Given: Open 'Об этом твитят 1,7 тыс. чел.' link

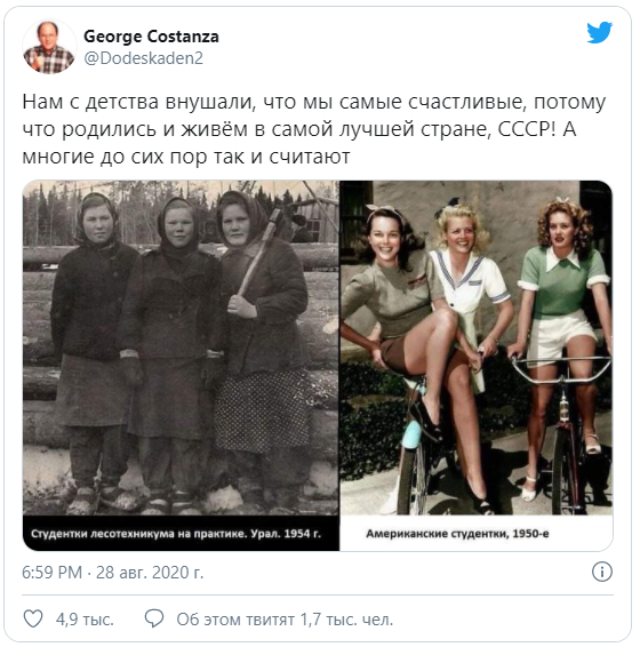Looking at the screenshot, I should click(285, 619).
